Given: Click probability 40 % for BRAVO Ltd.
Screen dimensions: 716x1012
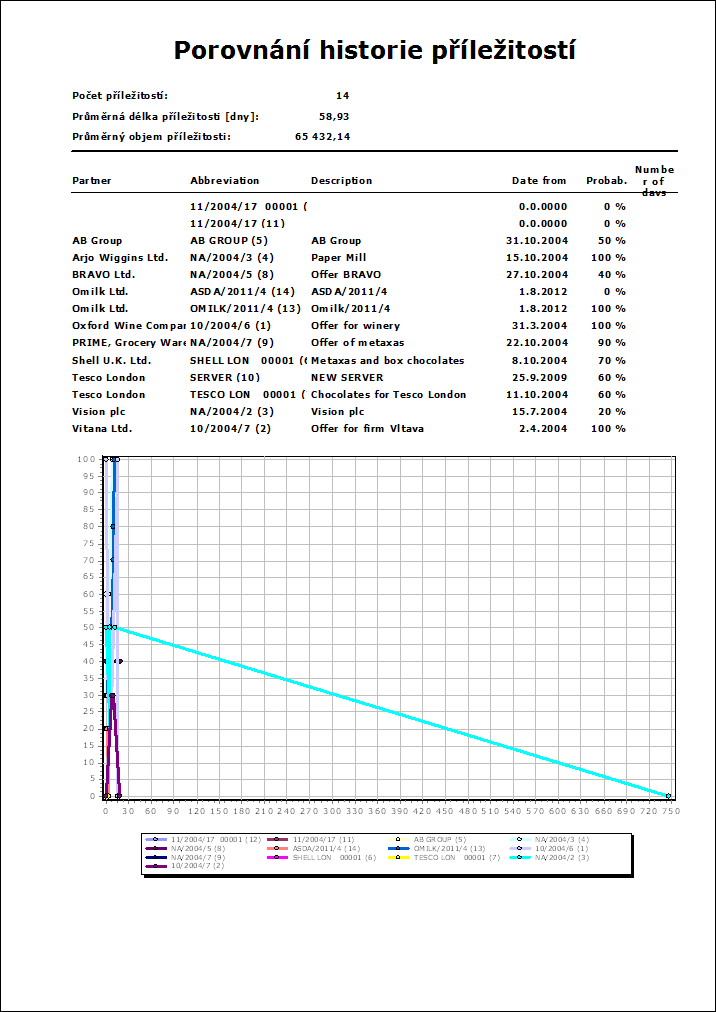Looking at the screenshot, I should coord(613,274).
